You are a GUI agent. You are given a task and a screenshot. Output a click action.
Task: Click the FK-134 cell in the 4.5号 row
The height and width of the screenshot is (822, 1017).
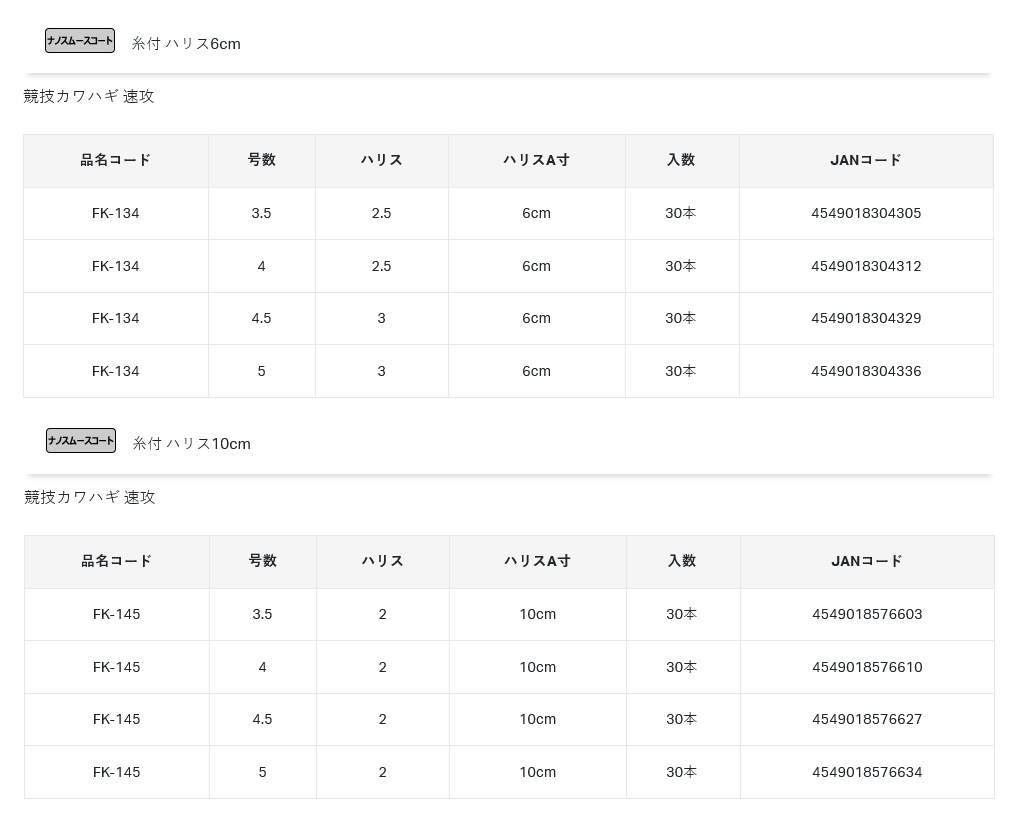116,318
